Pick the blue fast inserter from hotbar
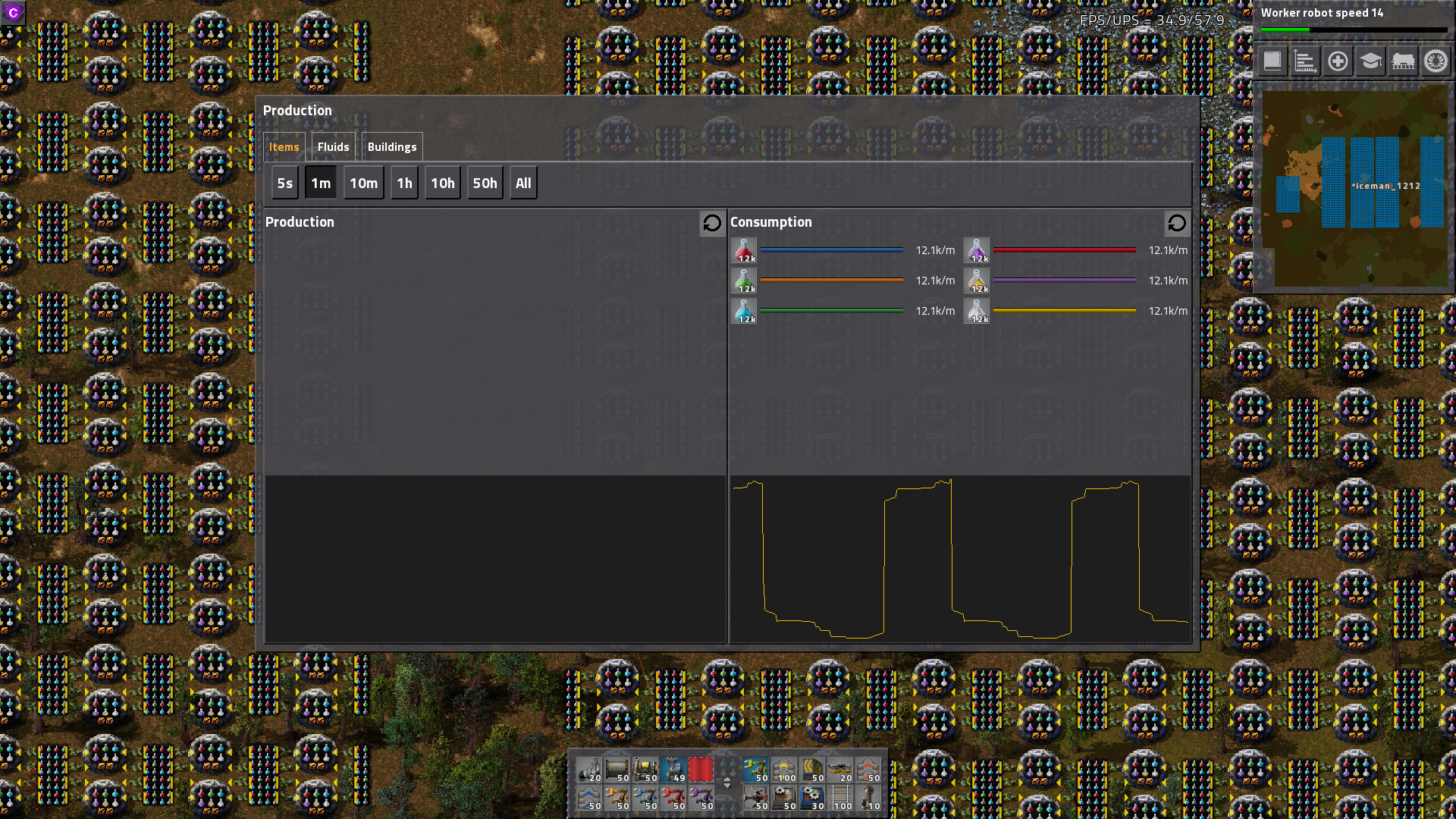 [x=645, y=798]
